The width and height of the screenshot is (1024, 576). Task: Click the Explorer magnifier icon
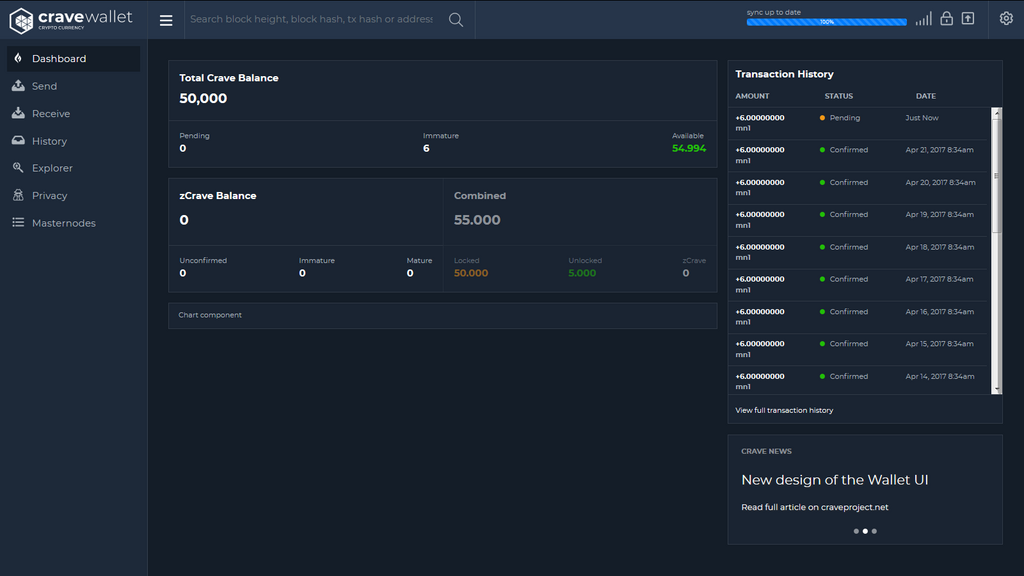tap(18, 168)
